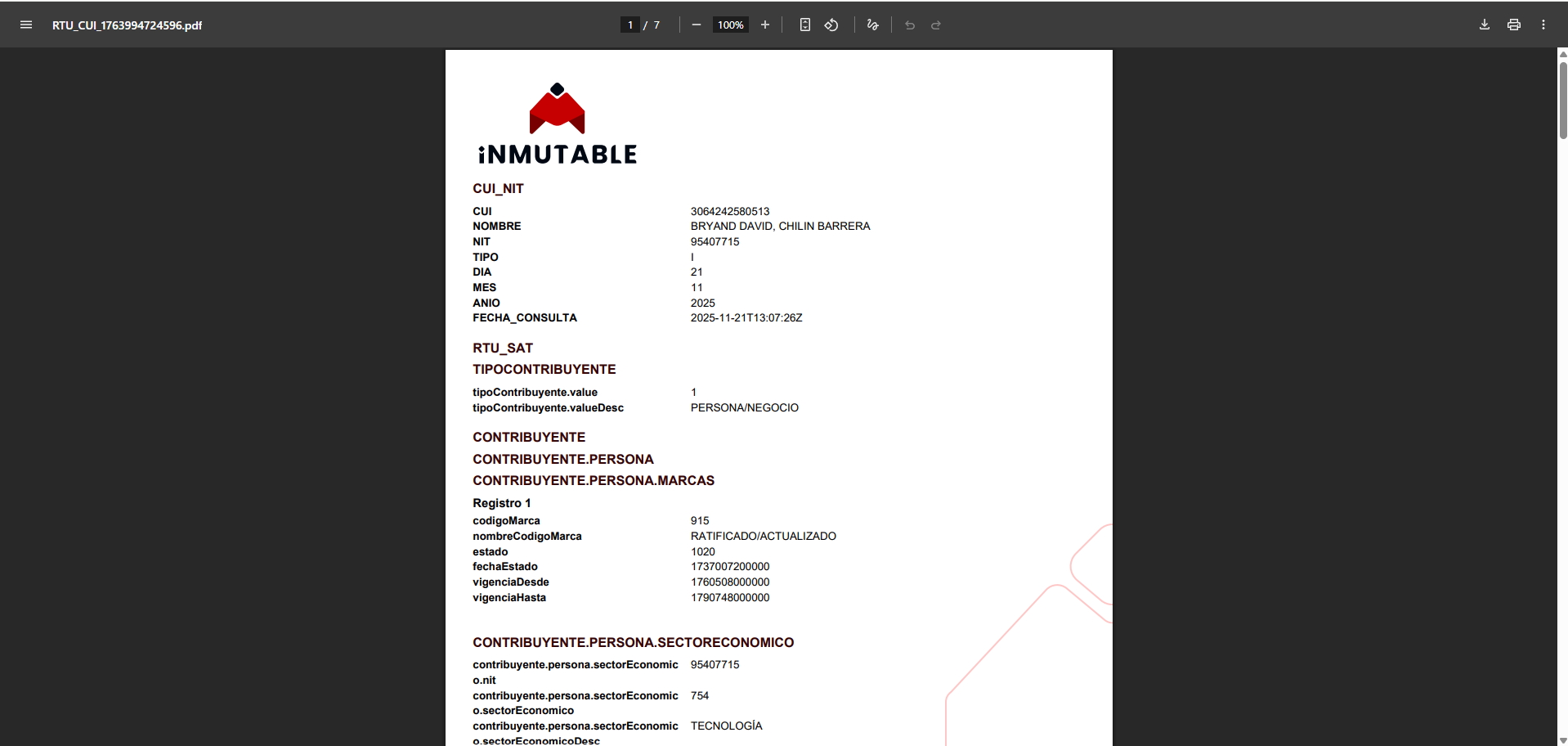Toggle fit-to-page view mode
Viewport: 1568px width, 746px height.
(x=804, y=25)
